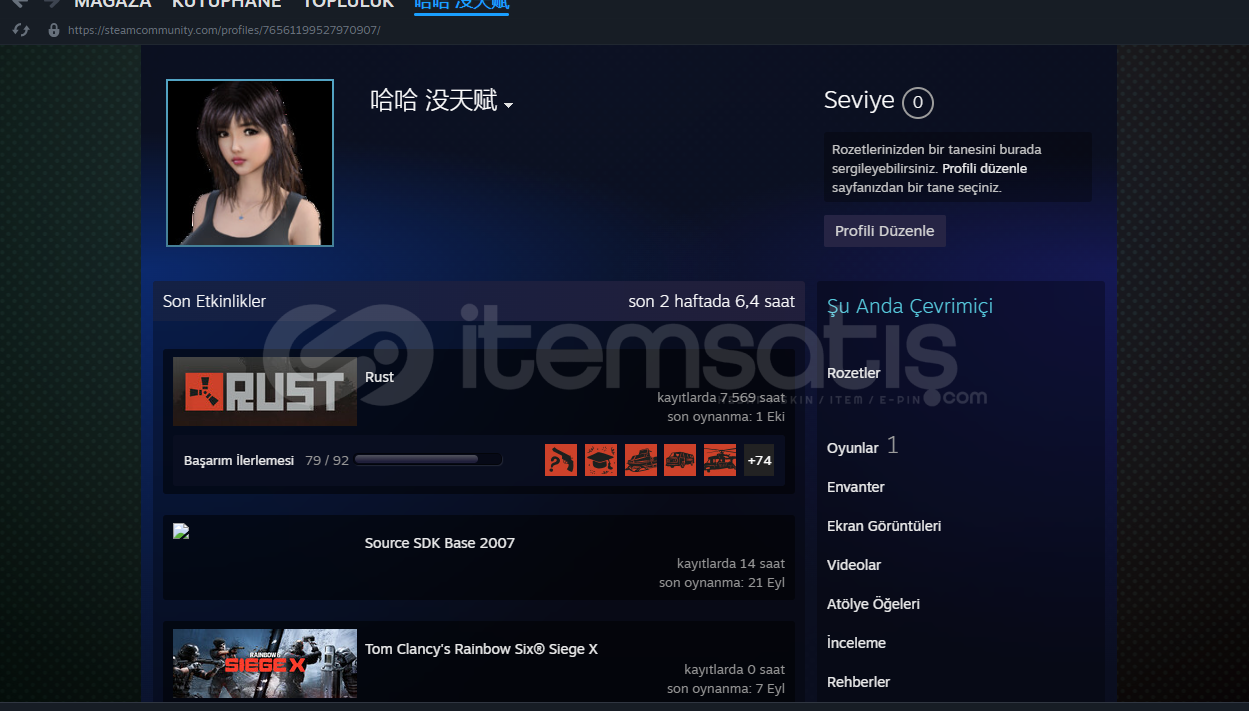Click 'kayıtlarda 14 saat' text
This screenshot has height=711, width=1249.
731,564
